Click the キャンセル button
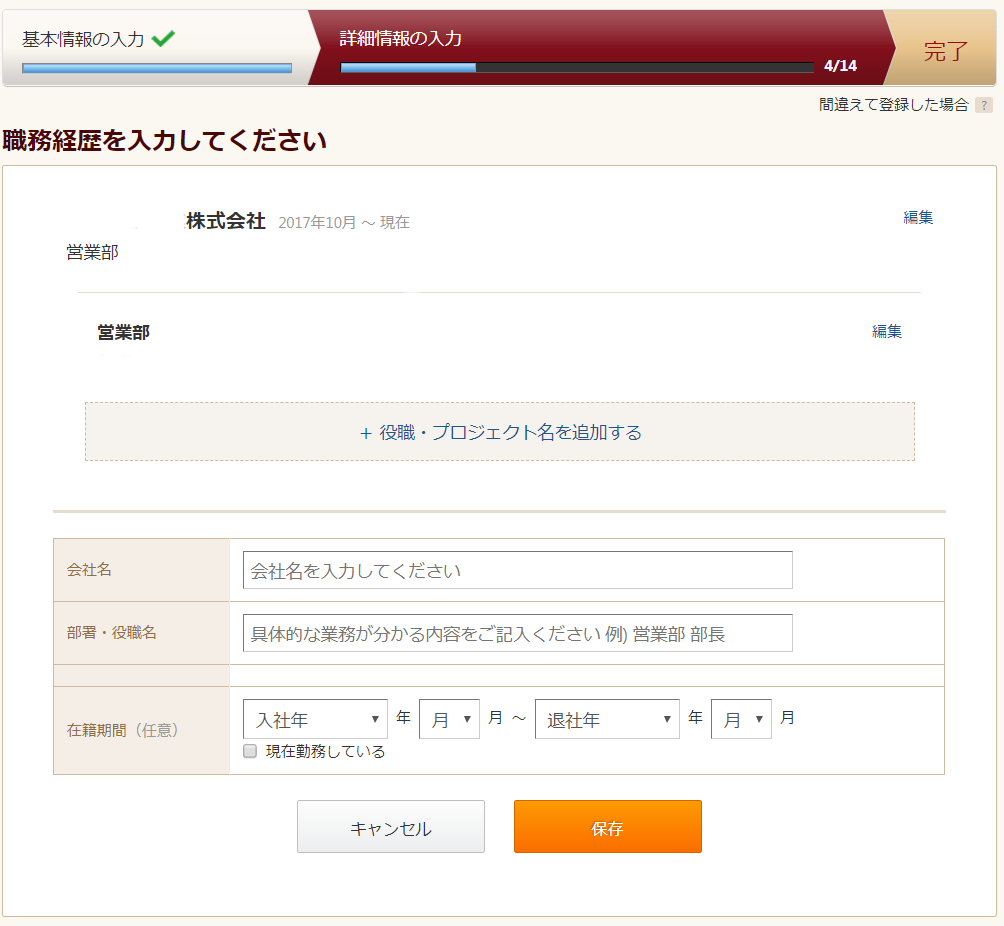Screen dimensions: 1004x926 [391, 827]
